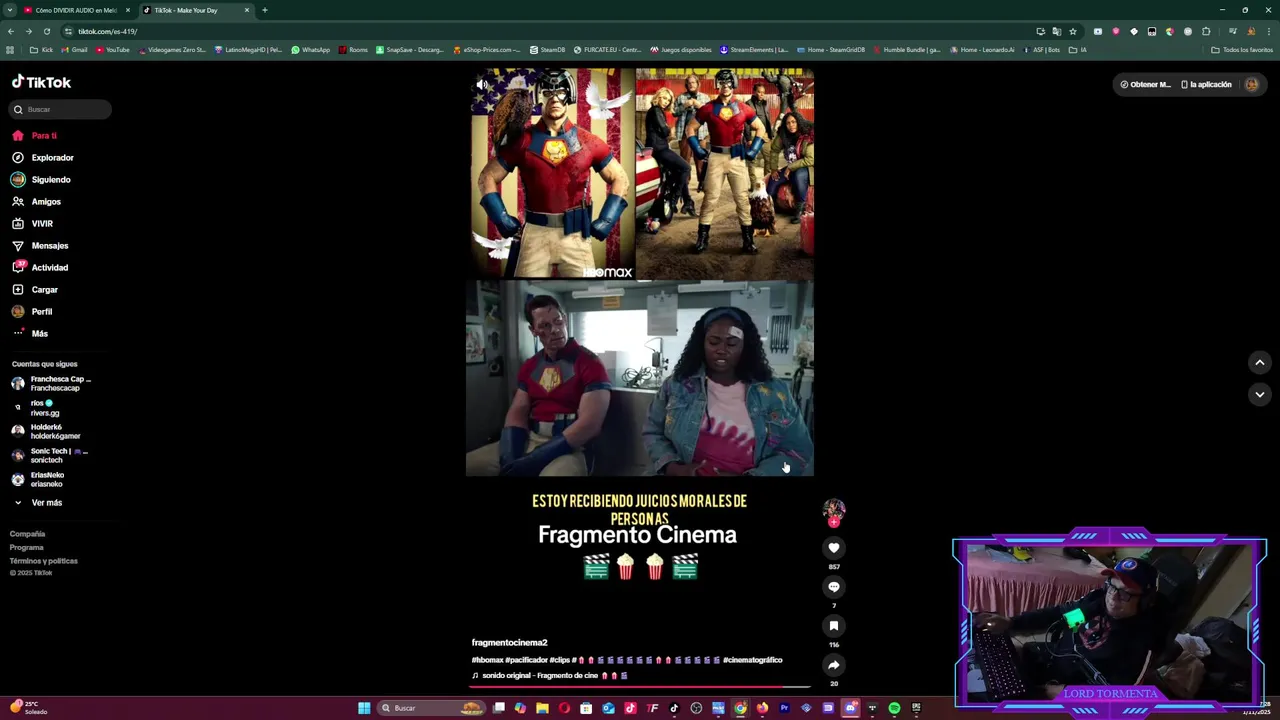
Task: Click the Buscar search field
Action: coord(61,109)
